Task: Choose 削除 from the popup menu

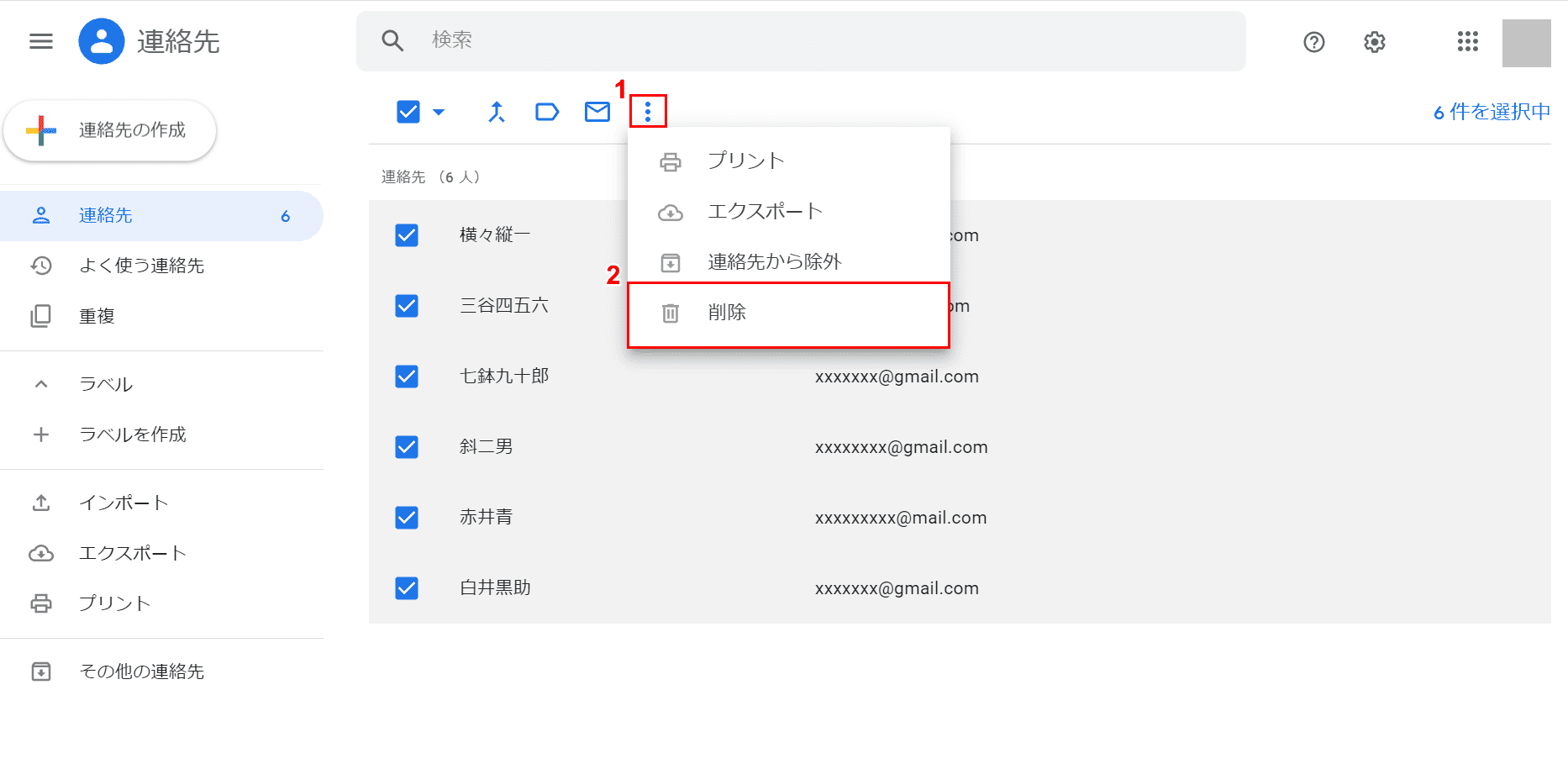Action: pos(789,313)
